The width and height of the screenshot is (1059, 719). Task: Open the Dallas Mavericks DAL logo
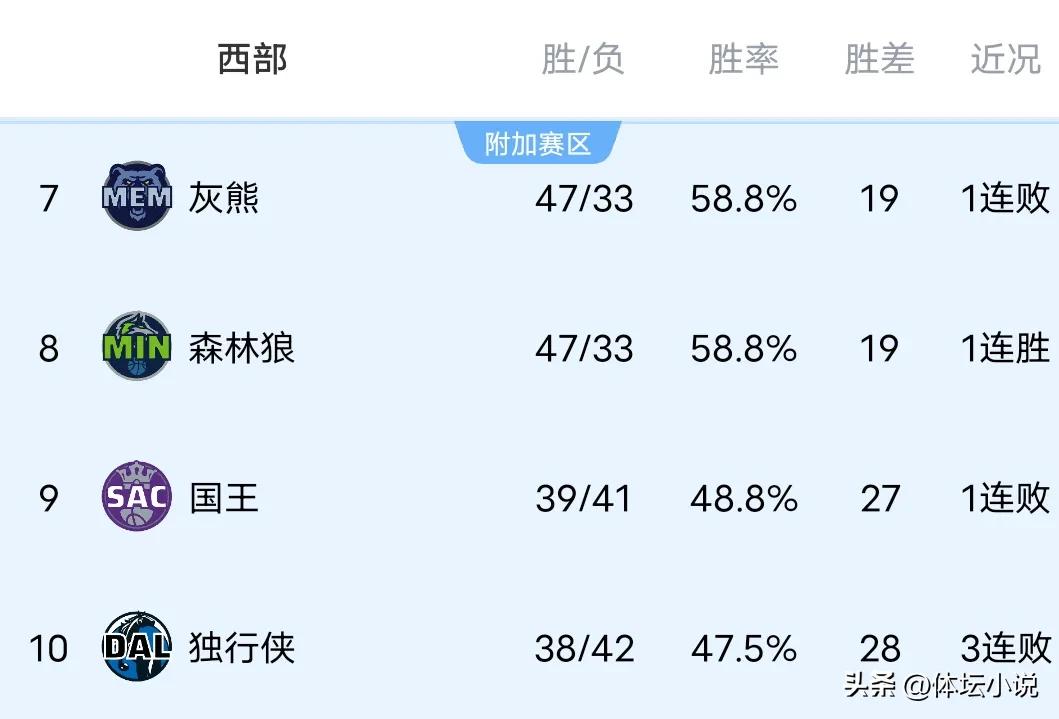137,646
